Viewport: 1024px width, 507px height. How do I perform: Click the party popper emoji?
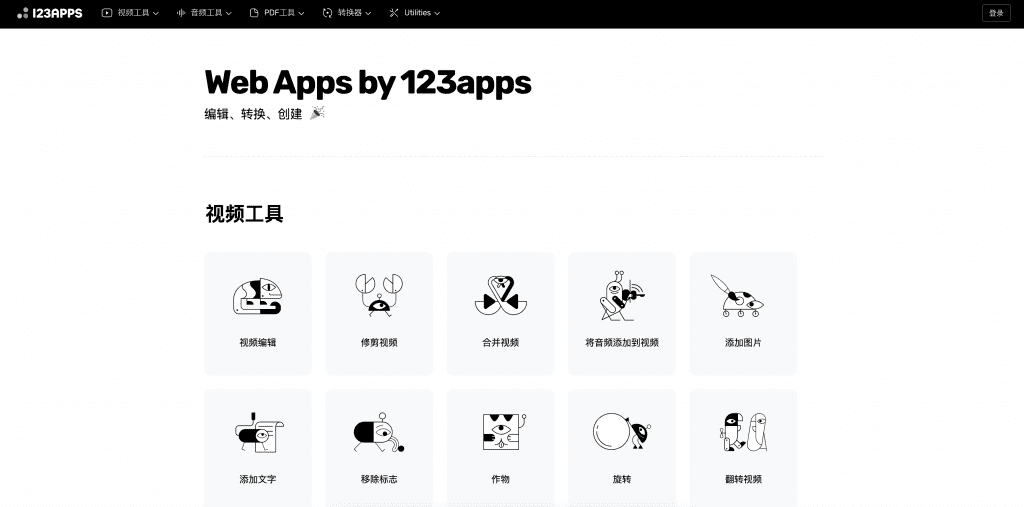point(317,113)
